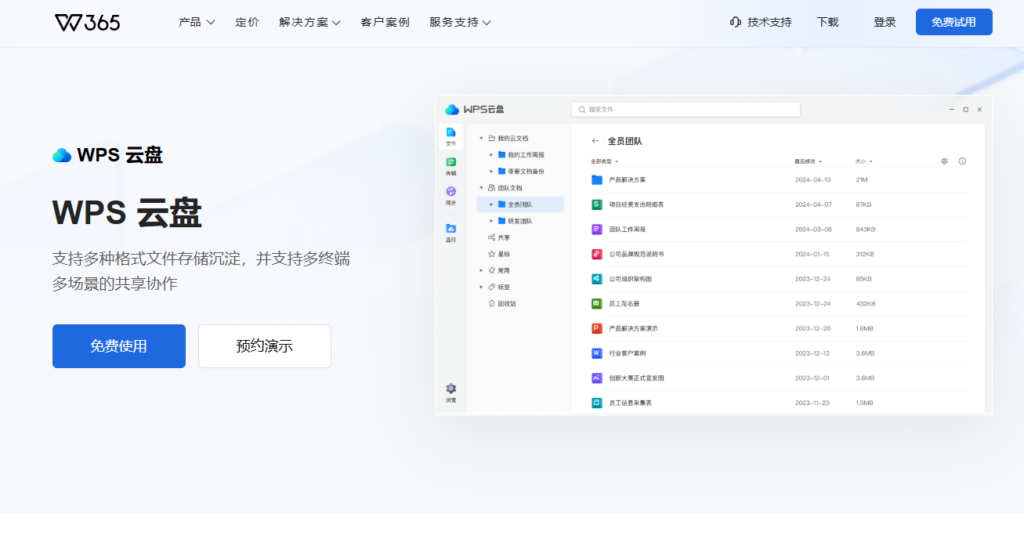
Task: Click the 登录 link
Action: pos(885,22)
